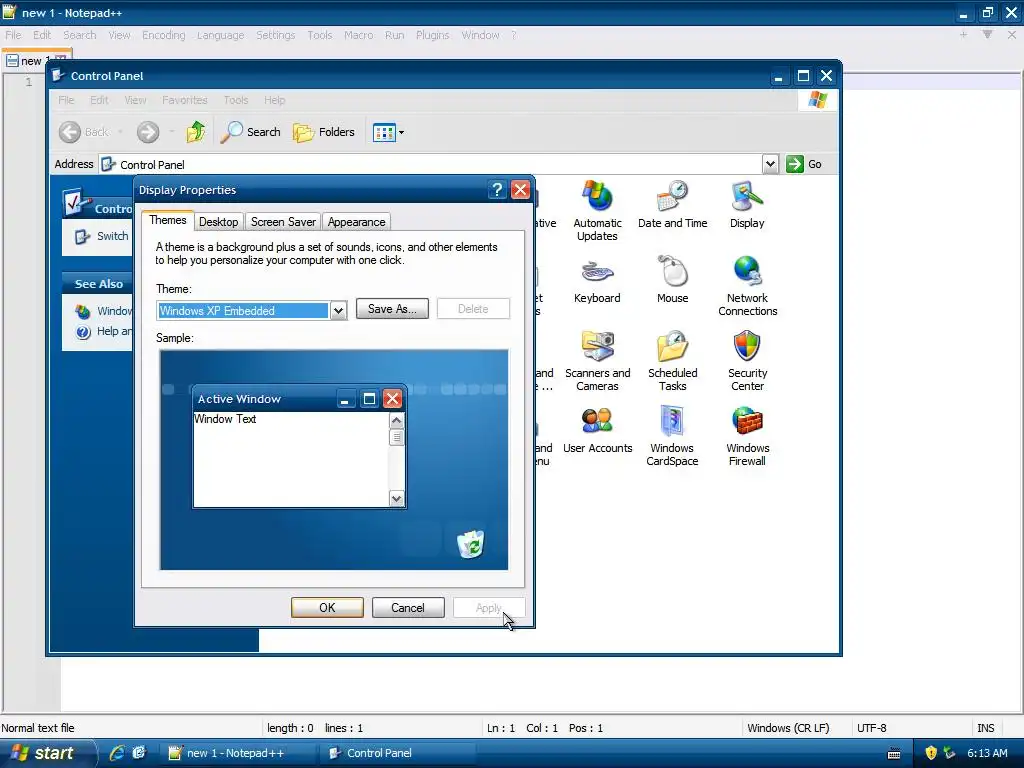Click Cancel in Display Properties

coord(408,607)
